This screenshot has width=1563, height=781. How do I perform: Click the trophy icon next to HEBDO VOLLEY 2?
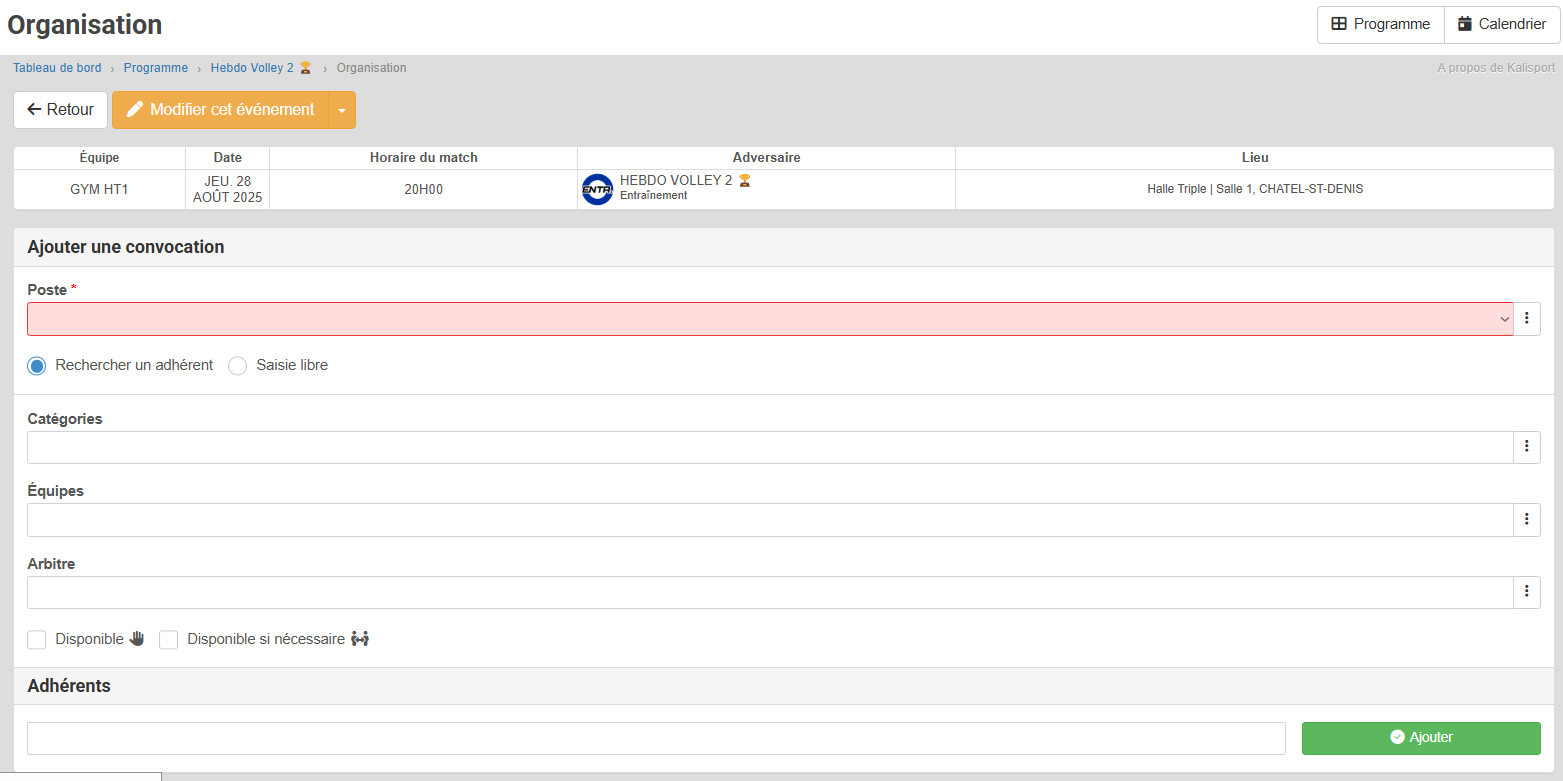pyautogui.click(x=744, y=181)
